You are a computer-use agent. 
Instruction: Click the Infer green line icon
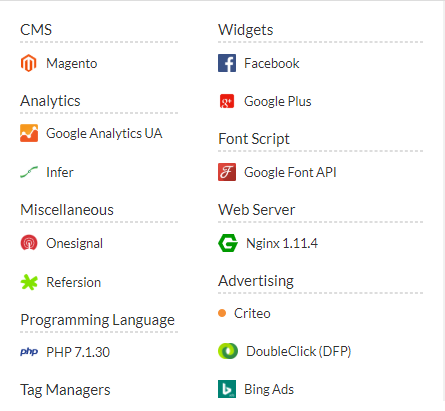pyautogui.click(x=29, y=172)
